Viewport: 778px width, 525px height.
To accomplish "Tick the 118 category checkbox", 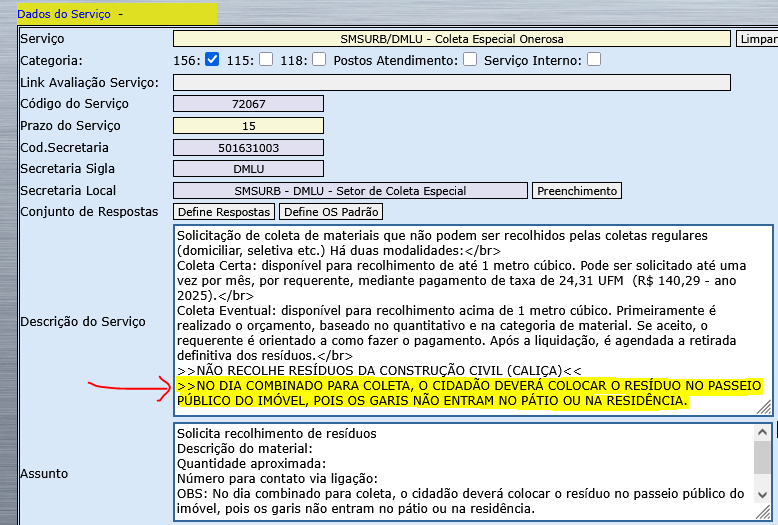I will pyautogui.click(x=318, y=60).
